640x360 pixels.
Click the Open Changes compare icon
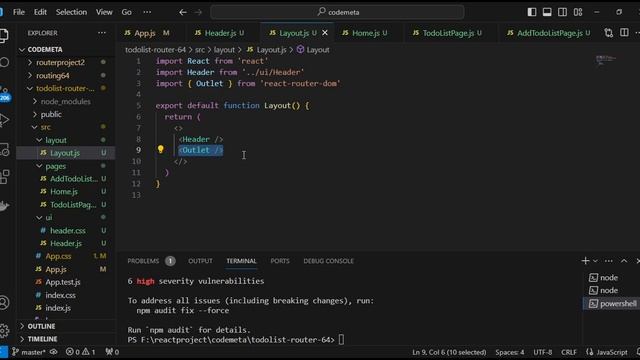tap(609, 33)
